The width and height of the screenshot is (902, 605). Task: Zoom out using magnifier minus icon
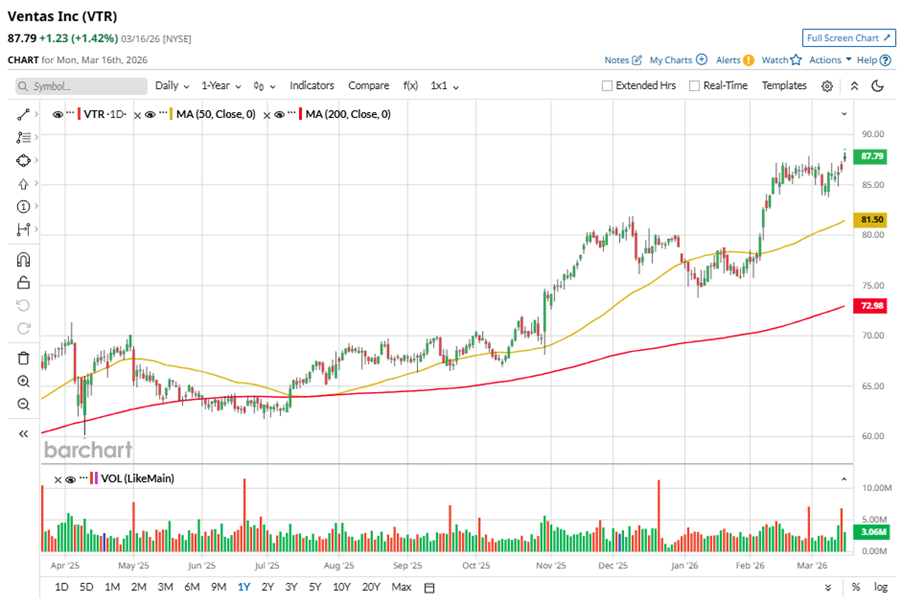[23, 404]
